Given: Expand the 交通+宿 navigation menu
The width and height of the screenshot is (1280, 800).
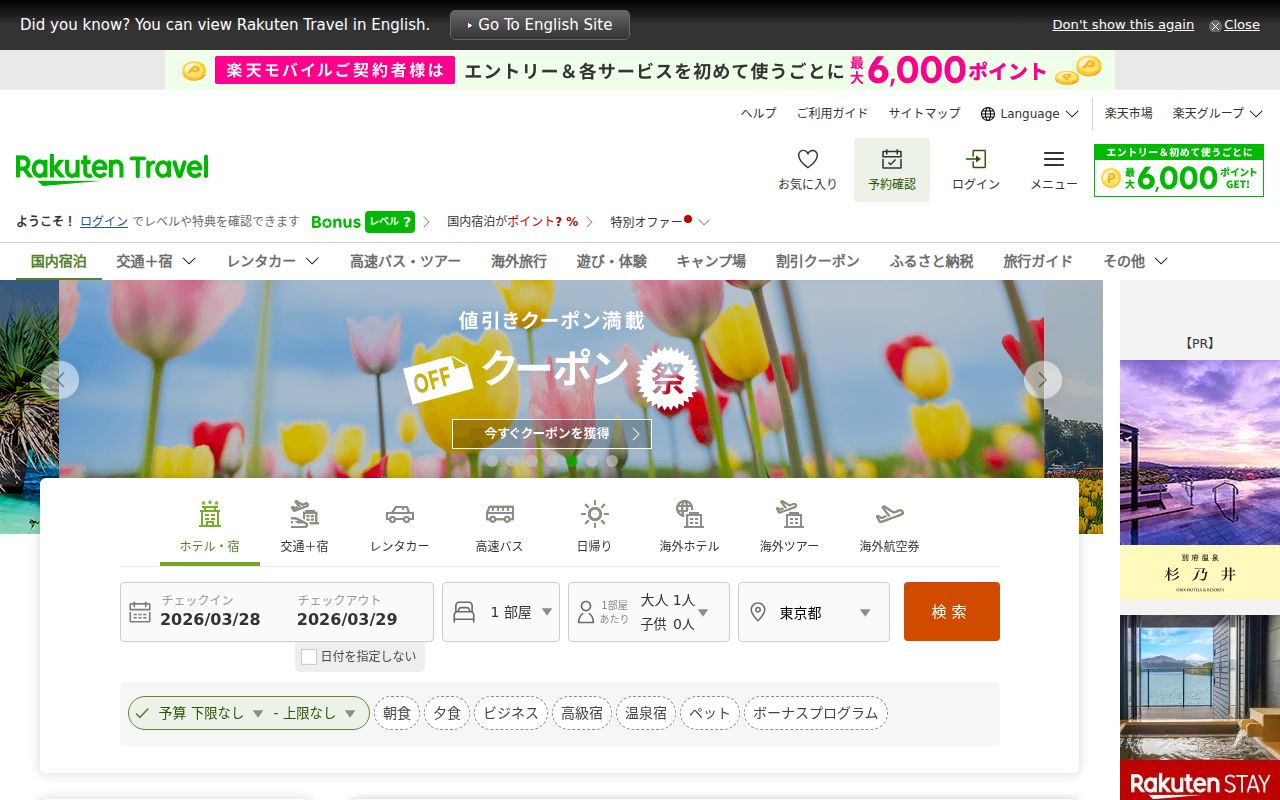Looking at the screenshot, I should pyautogui.click(x=156, y=261).
